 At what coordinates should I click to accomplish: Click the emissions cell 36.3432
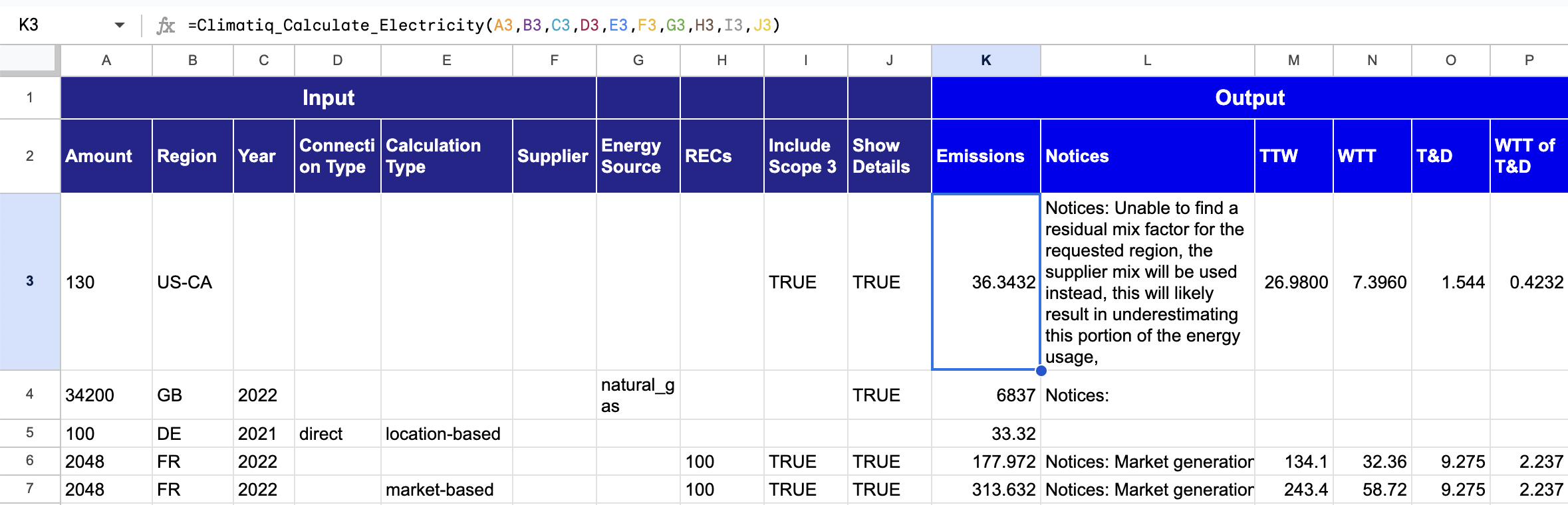pyautogui.click(x=986, y=282)
